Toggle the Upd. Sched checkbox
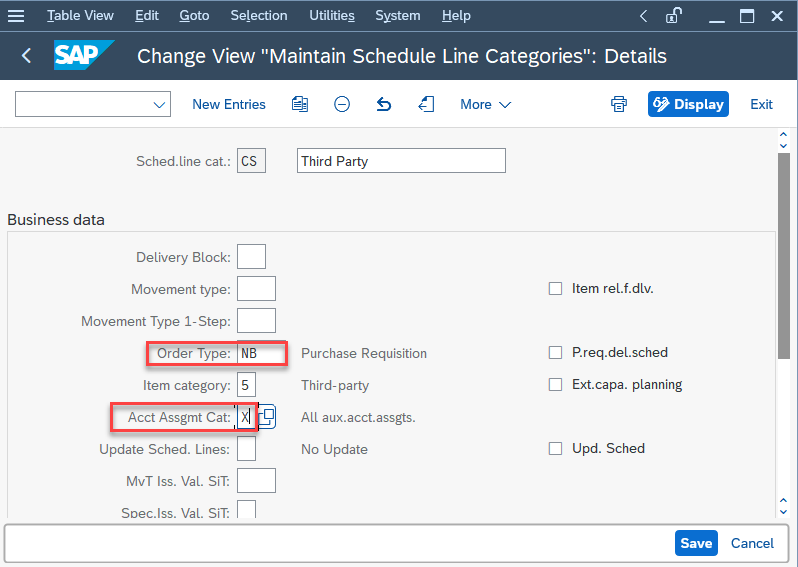The image size is (798, 567). click(555, 448)
